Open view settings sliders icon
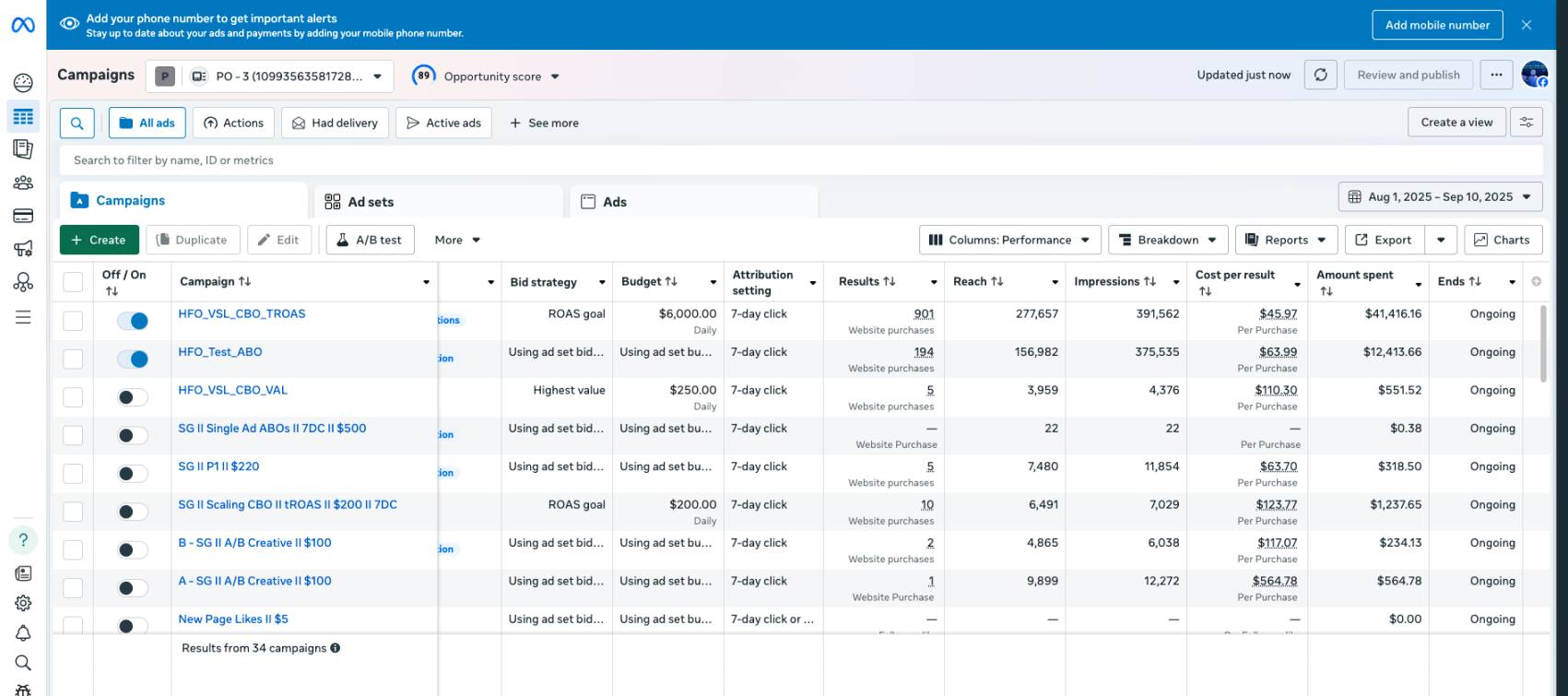This screenshot has width=1568, height=696. (x=1527, y=123)
